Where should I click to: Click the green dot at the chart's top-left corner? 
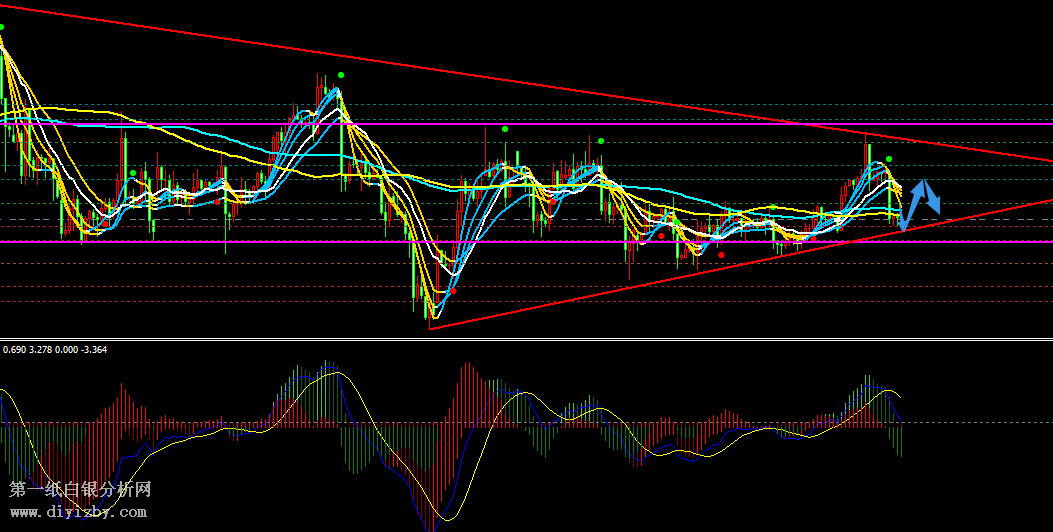pyautogui.click(x=1, y=27)
